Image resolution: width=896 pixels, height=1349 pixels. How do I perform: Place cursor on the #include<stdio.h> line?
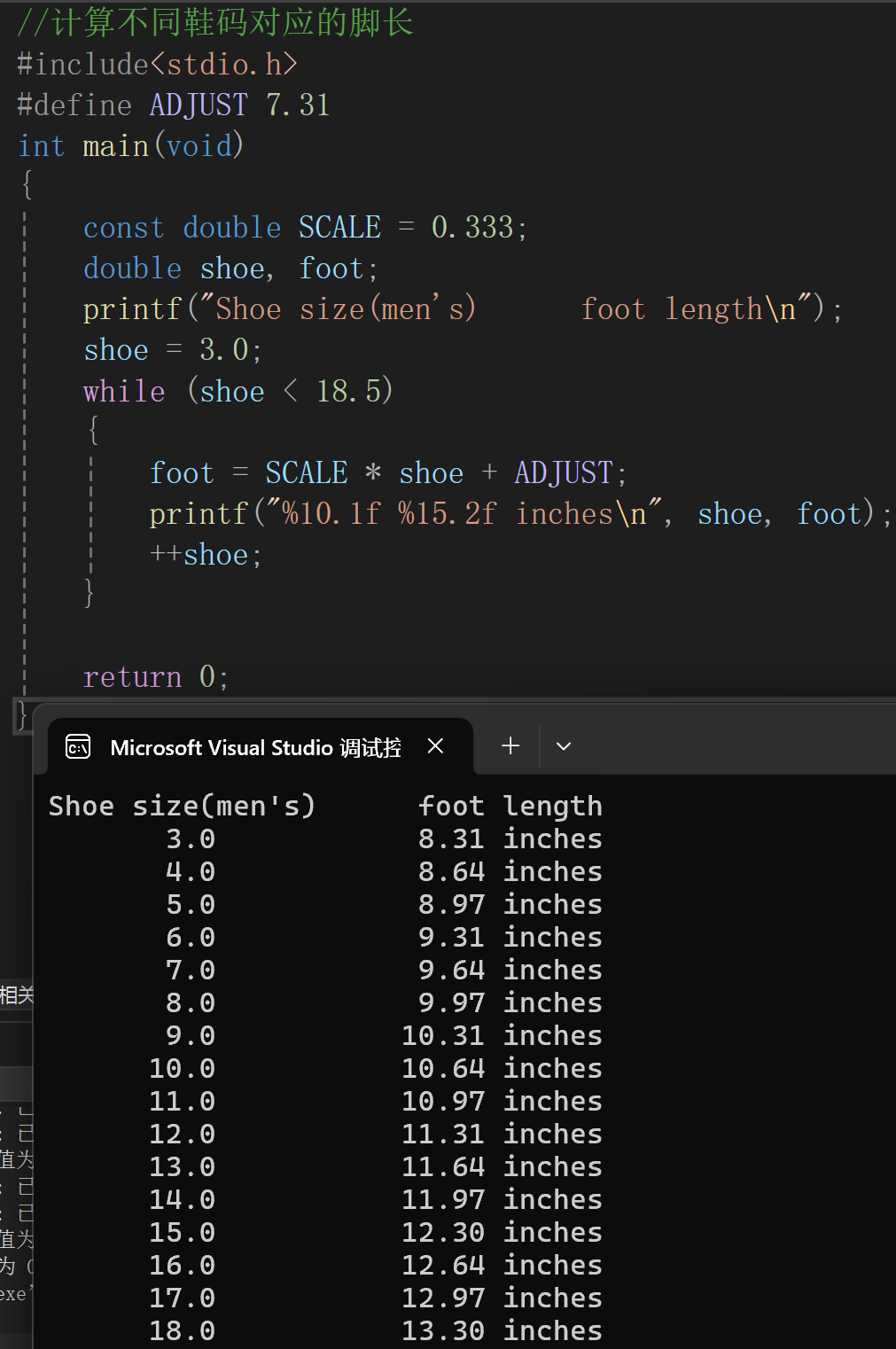point(157,64)
